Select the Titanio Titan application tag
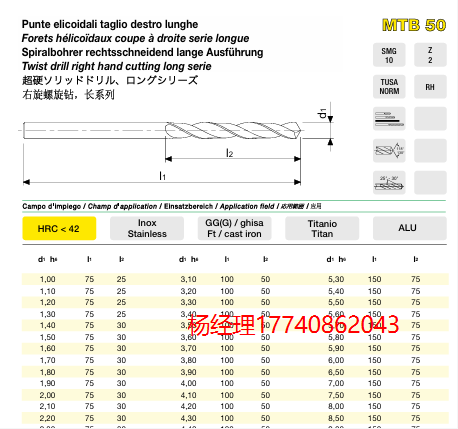 tap(322, 228)
